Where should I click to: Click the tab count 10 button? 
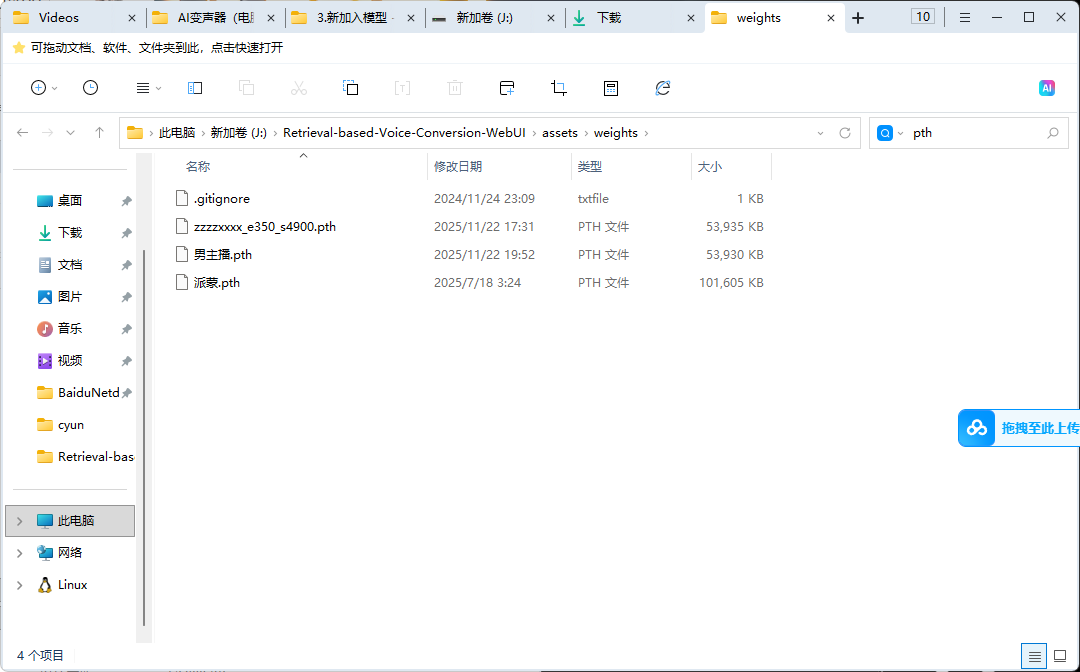923,17
